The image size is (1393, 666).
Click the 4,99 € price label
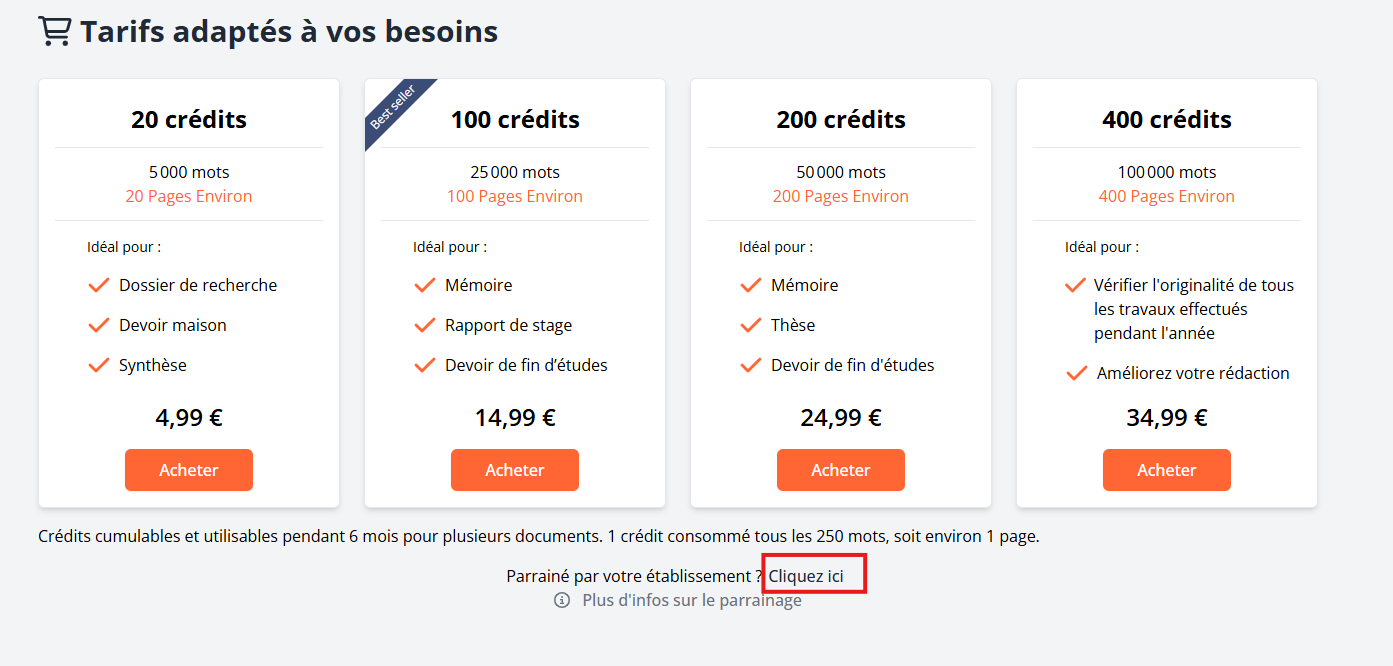coord(189,417)
